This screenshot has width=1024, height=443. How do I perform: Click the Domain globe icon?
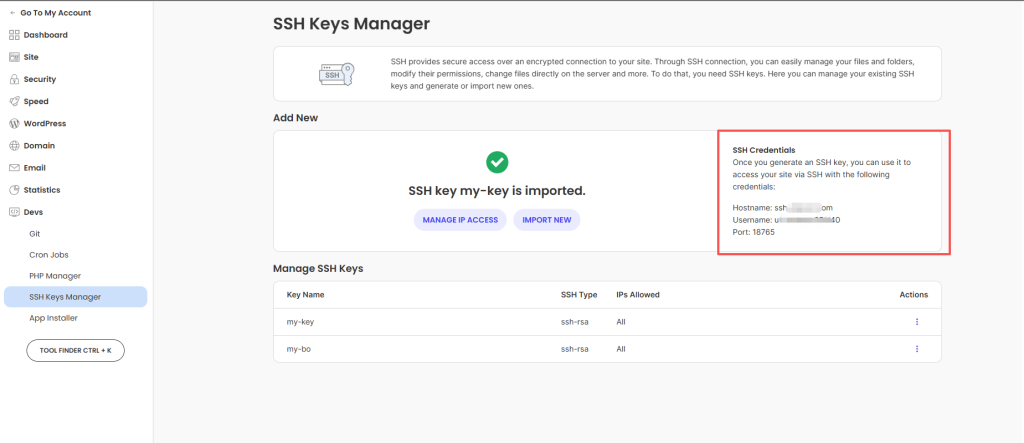(x=14, y=145)
